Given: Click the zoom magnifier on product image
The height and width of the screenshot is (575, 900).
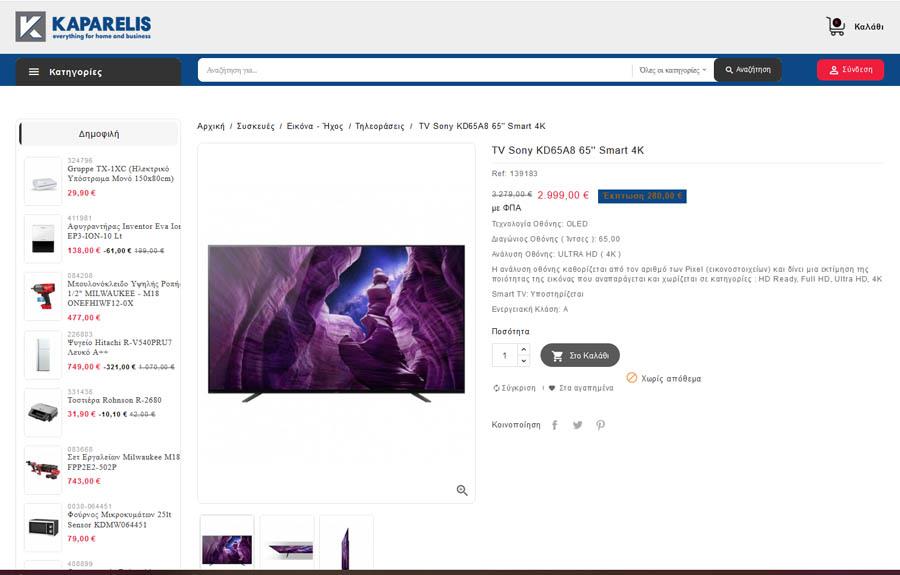Looking at the screenshot, I should pyautogui.click(x=462, y=490).
